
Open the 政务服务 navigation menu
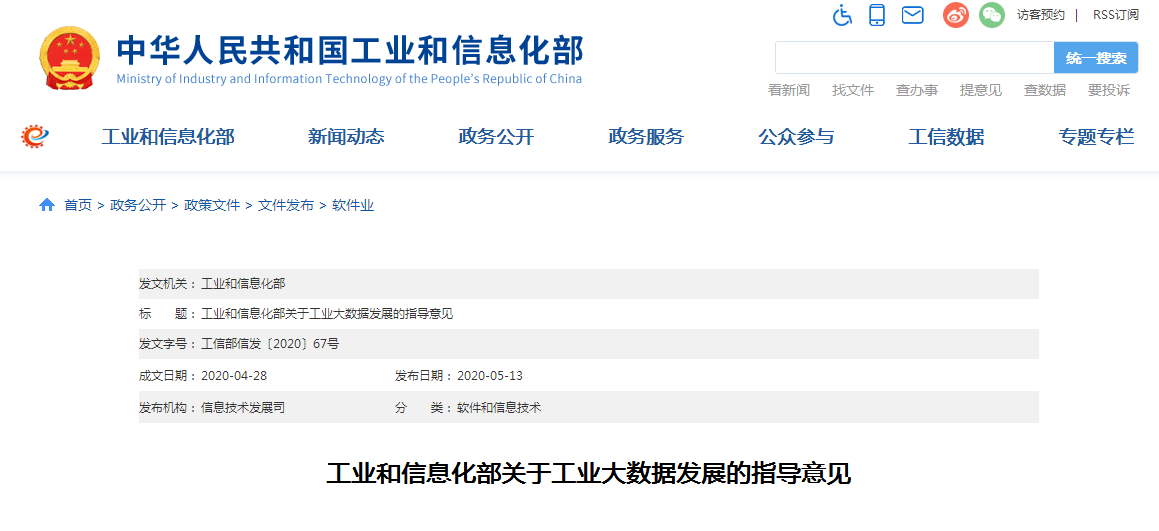[646, 137]
